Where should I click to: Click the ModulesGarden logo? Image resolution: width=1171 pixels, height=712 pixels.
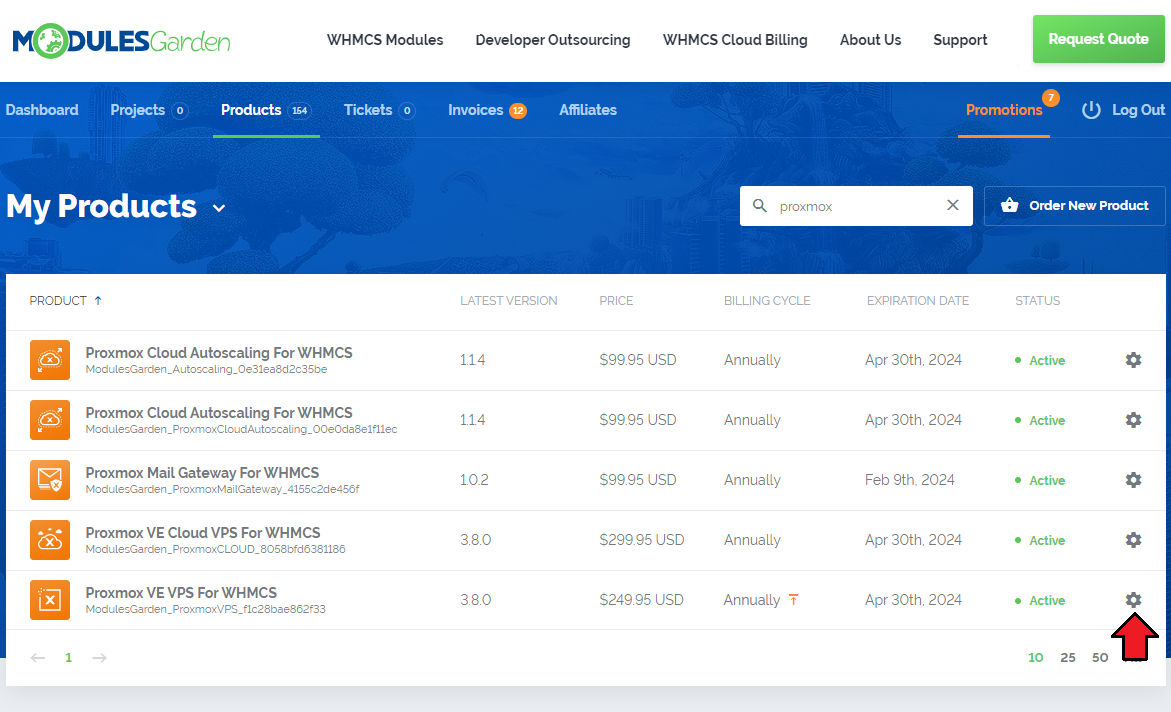point(121,40)
